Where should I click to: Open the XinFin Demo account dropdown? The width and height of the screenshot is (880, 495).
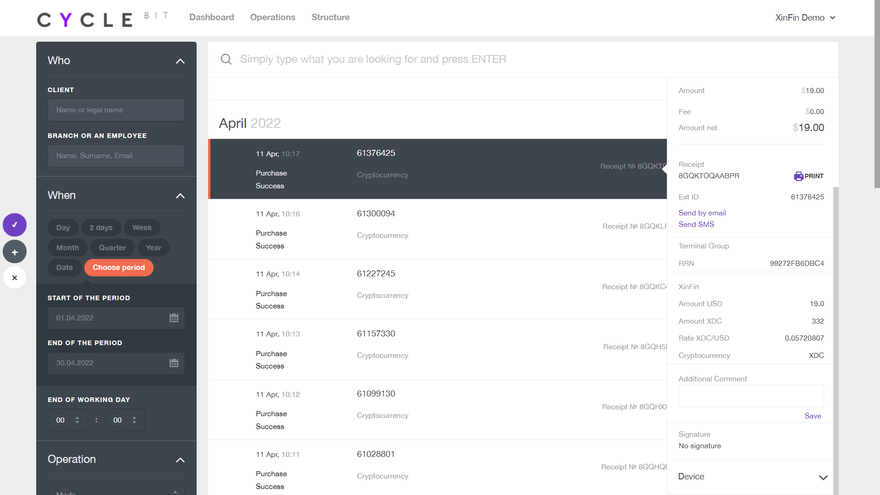point(805,18)
